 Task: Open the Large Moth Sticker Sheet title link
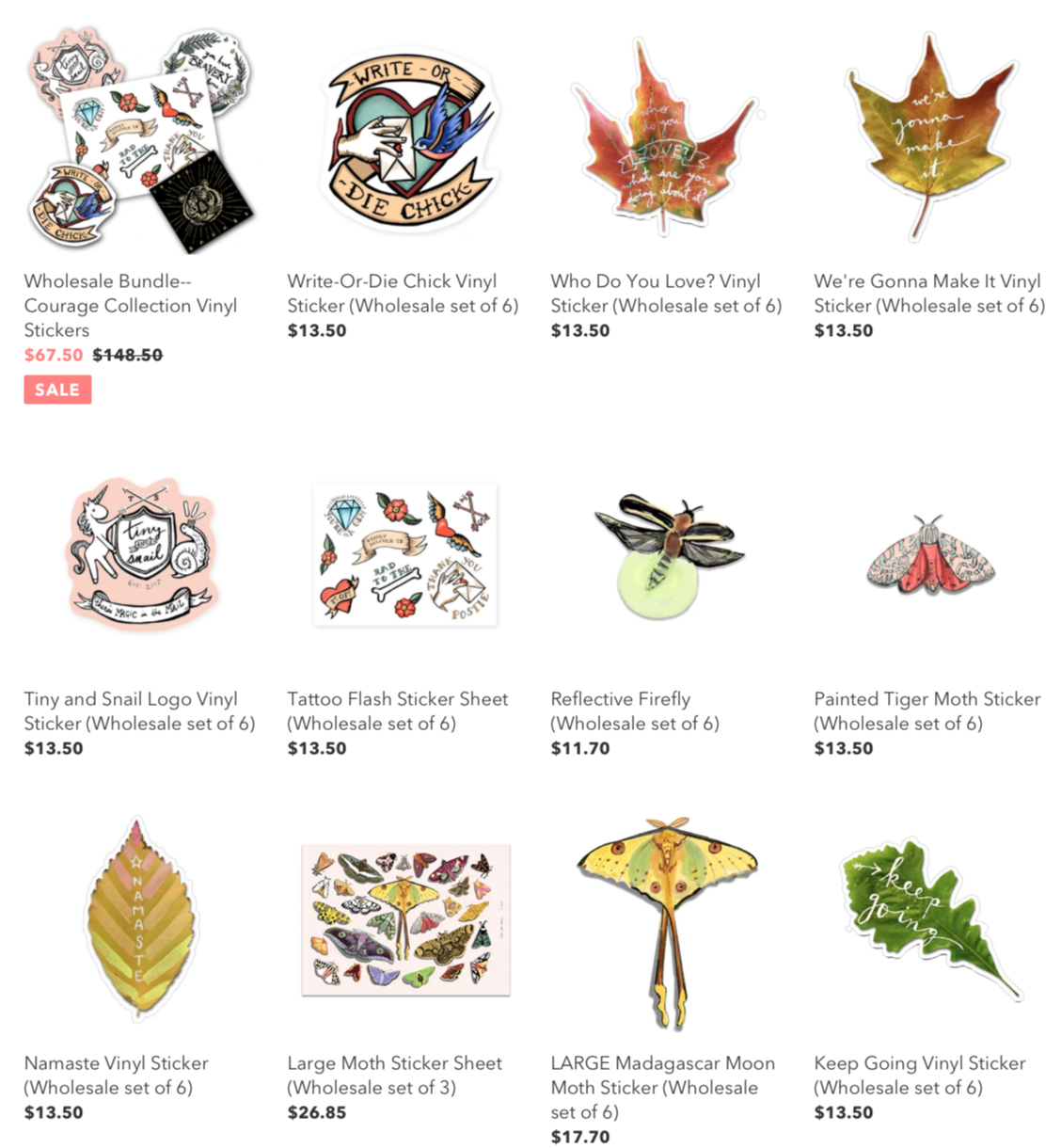[x=395, y=1075]
